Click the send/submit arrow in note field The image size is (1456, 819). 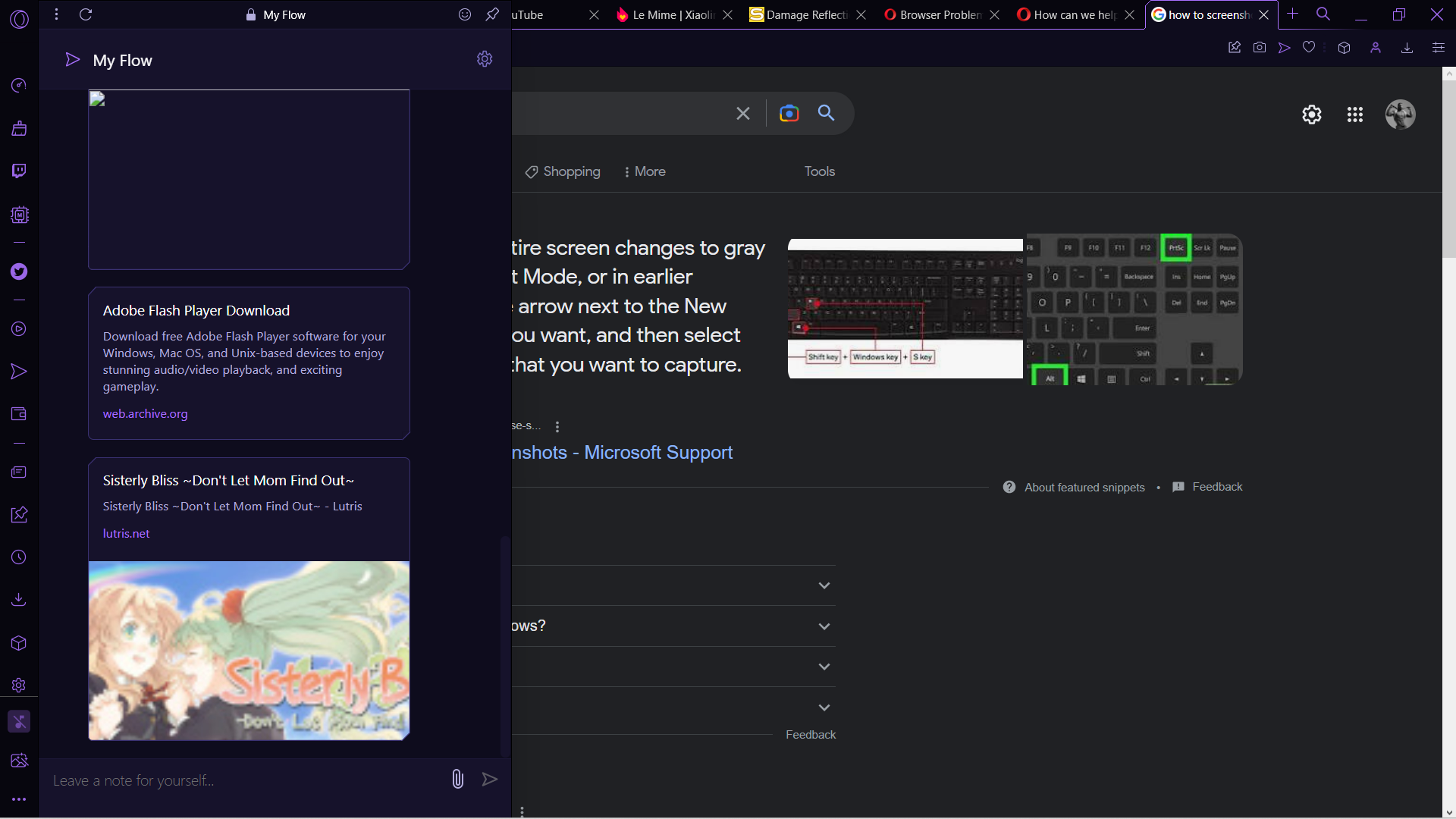[490, 779]
